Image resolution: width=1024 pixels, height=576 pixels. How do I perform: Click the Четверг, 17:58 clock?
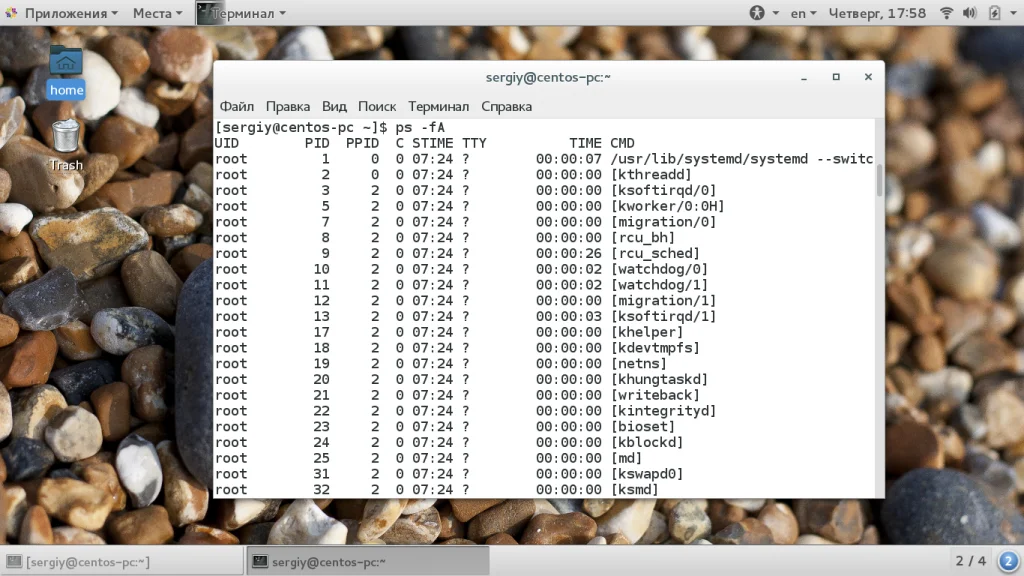[878, 13]
